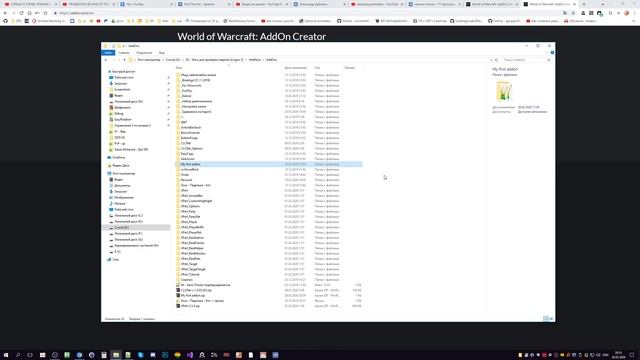
Task: Click the ButtonForge folder icon
Action: [178, 138]
